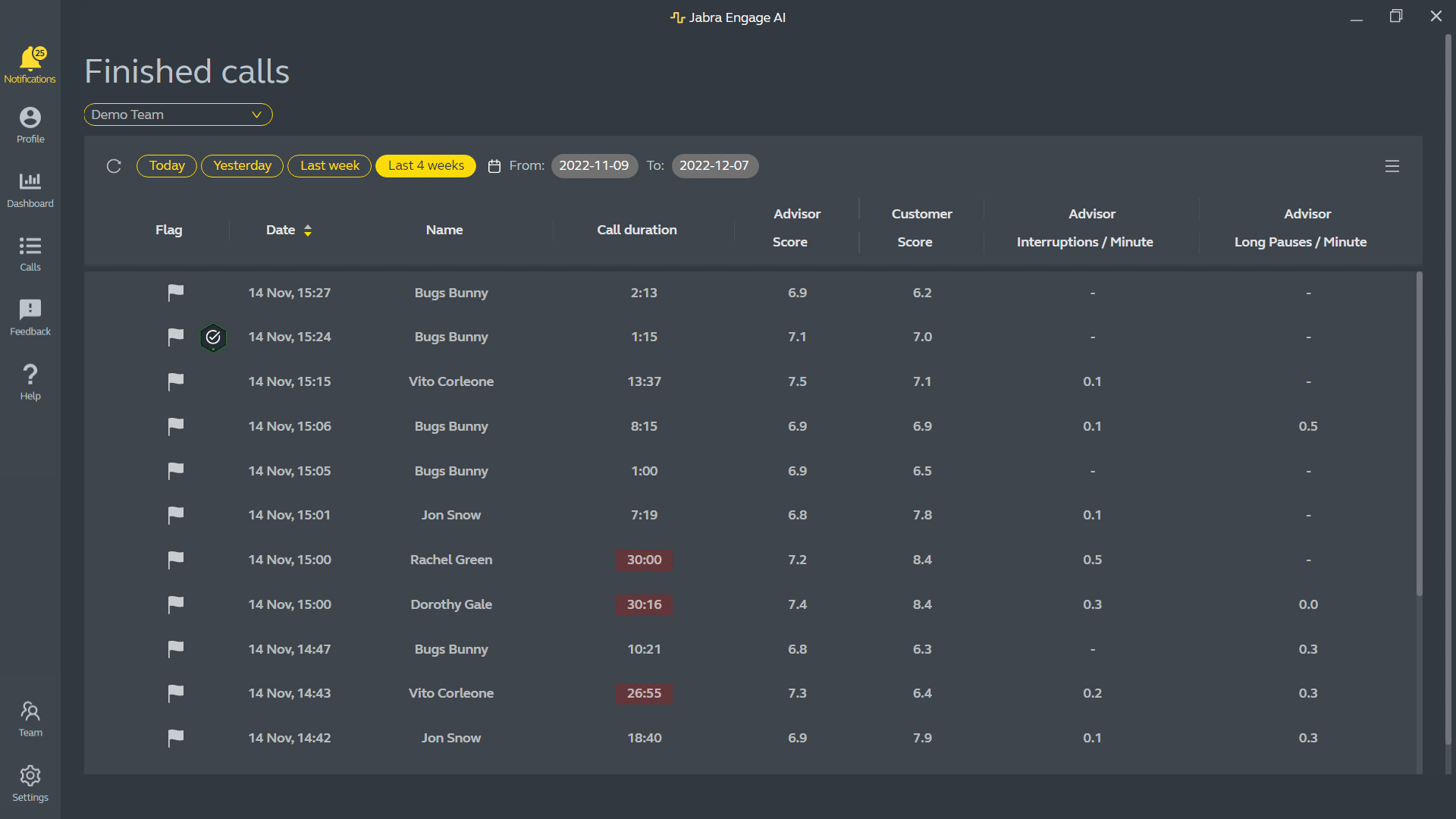Expand the Demo Team dropdown
Screen dimensions: 1456x819
(178, 115)
